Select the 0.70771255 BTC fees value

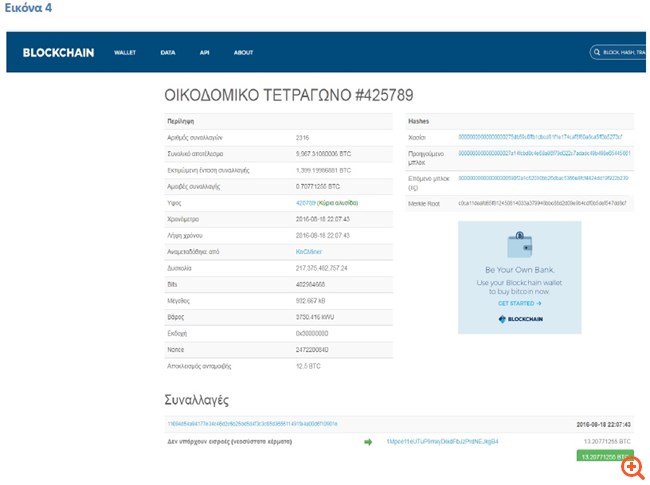point(318,187)
